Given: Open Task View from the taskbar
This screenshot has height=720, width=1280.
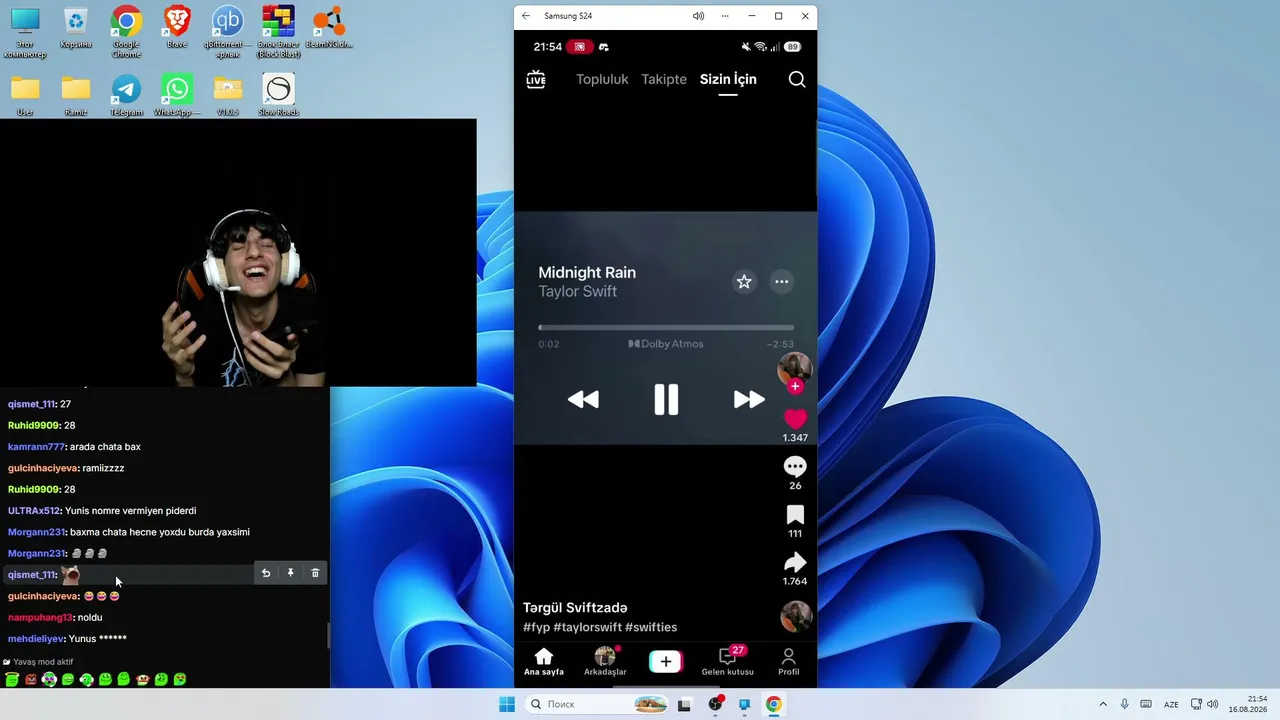Looking at the screenshot, I should pyautogui.click(x=685, y=704).
